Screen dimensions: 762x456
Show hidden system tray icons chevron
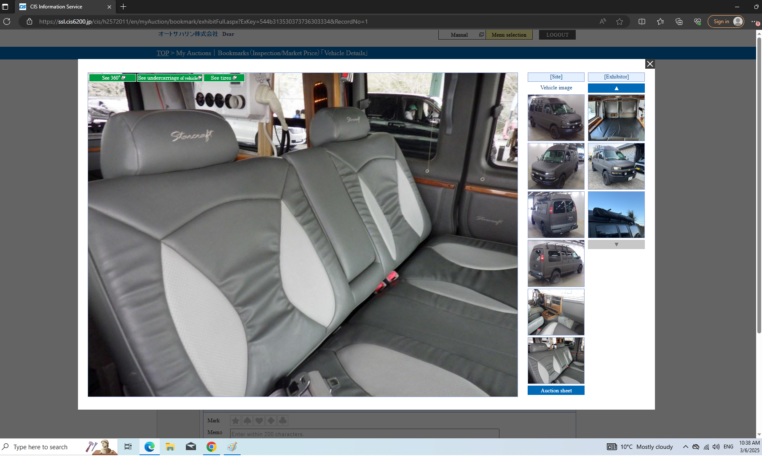[685, 447]
